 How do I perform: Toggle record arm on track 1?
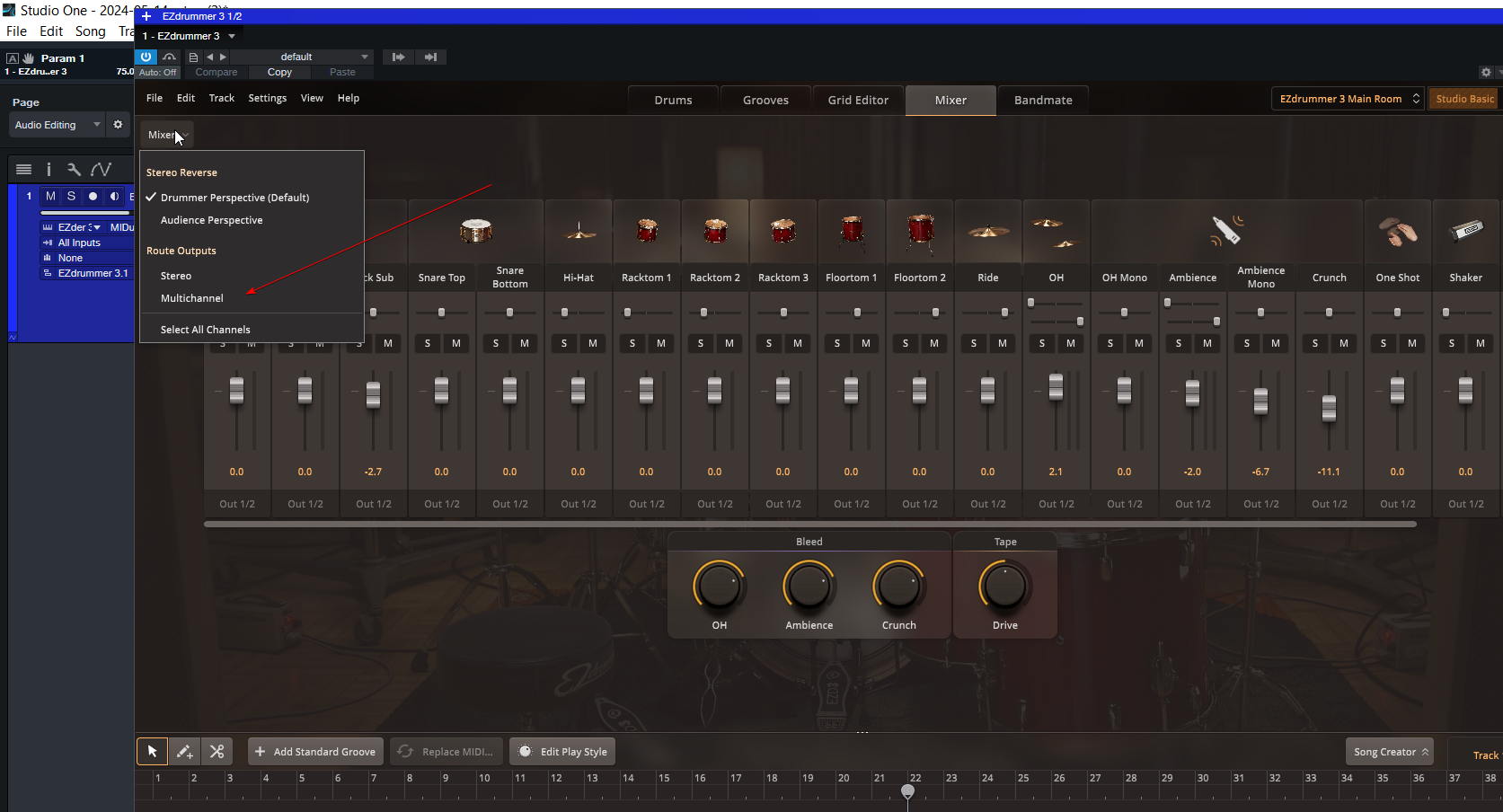point(93,196)
